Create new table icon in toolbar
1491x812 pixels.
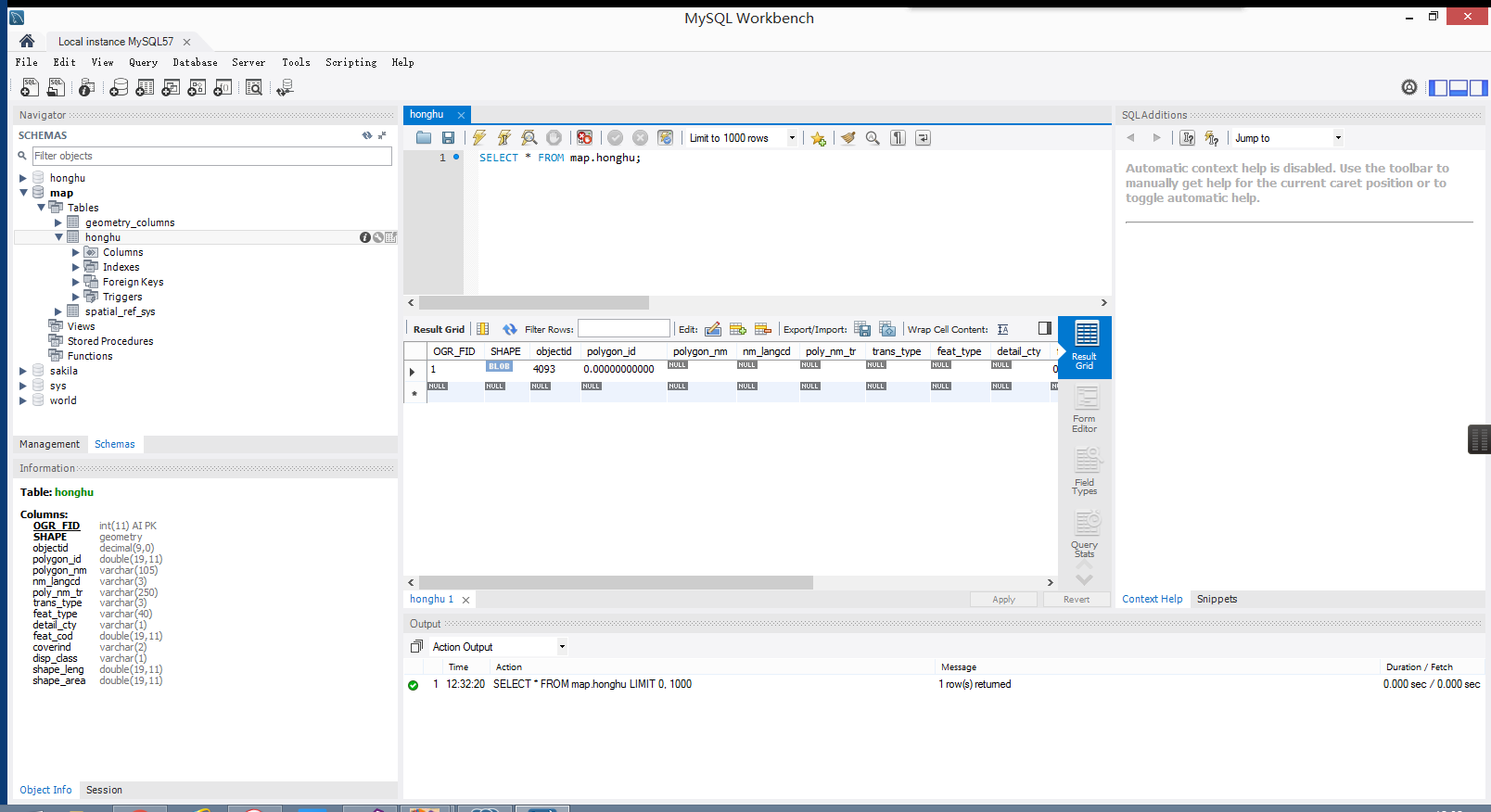(145, 87)
